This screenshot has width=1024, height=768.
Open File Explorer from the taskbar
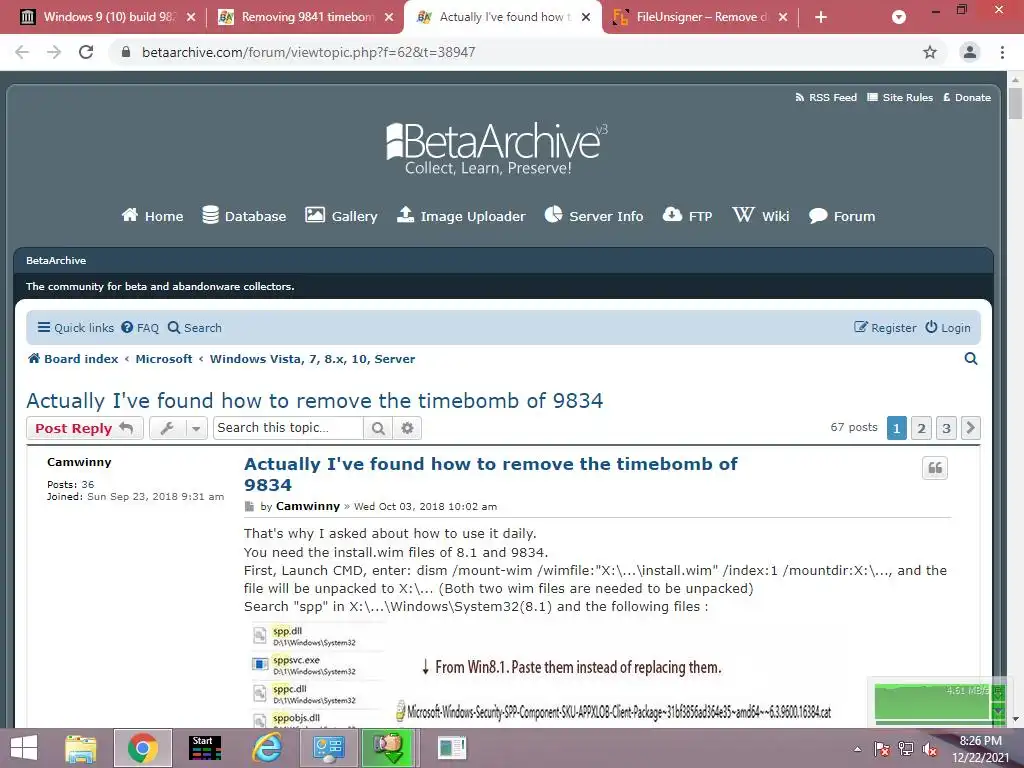[x=81, y=748]
